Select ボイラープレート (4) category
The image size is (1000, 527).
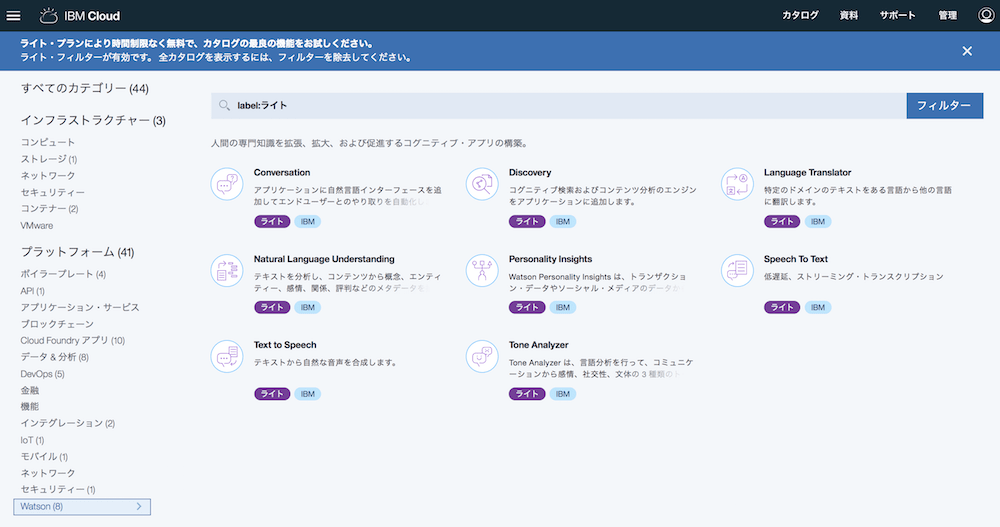(63, 274)
